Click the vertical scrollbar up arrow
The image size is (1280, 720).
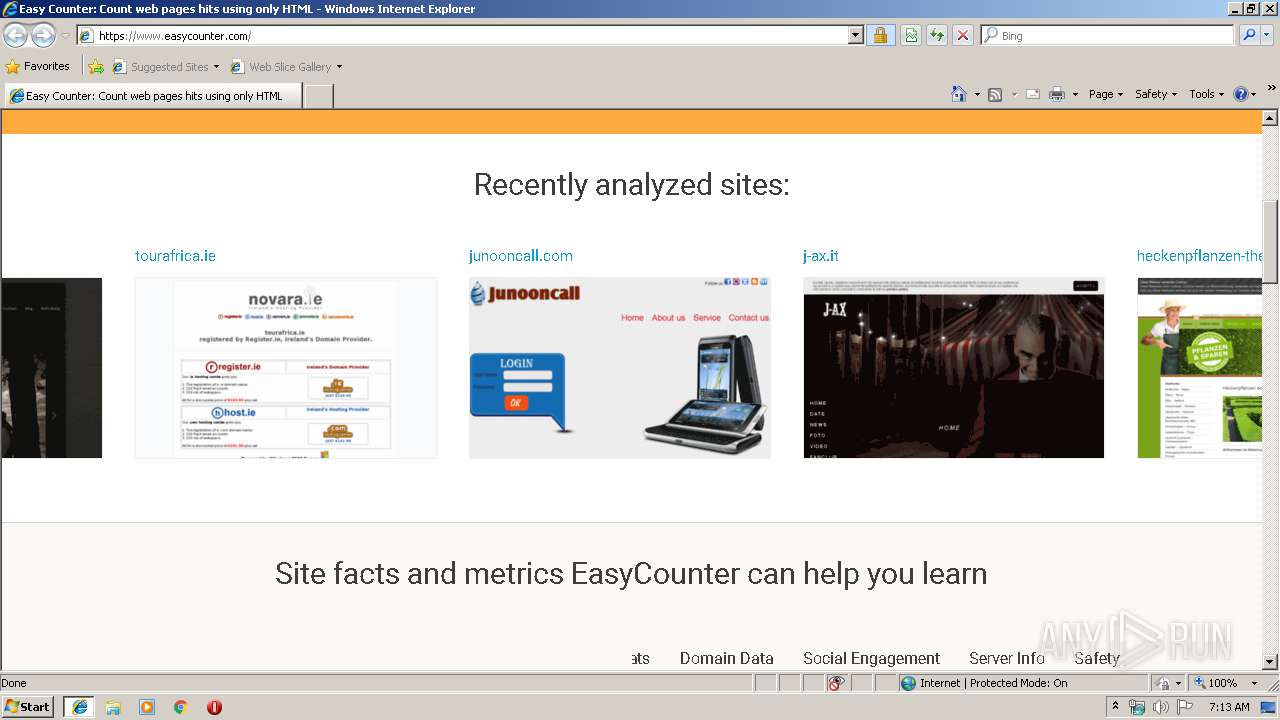(x=1271, y=118)
